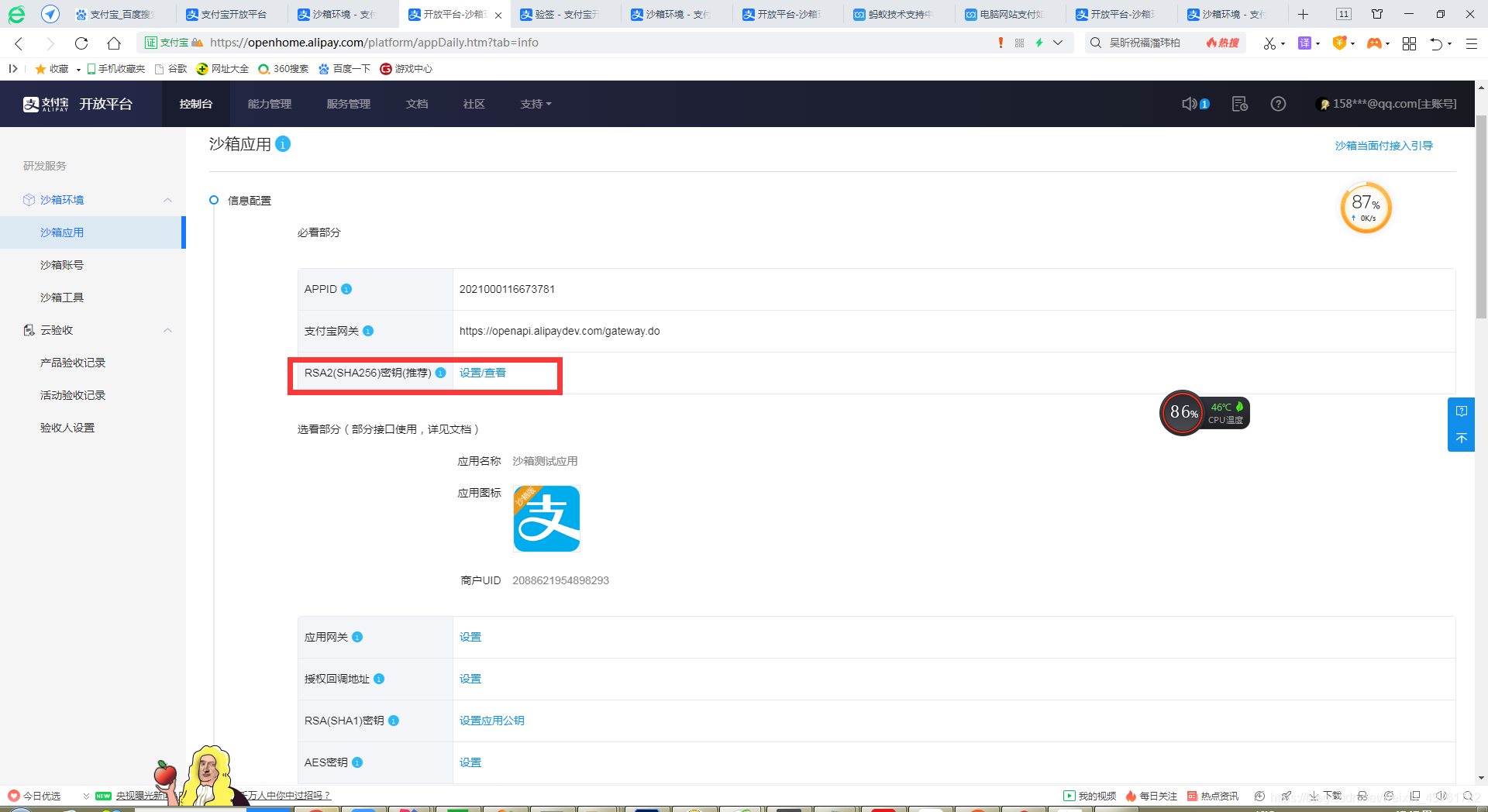Open dropdown arrow beside game controller icon

click(1387, 44)
